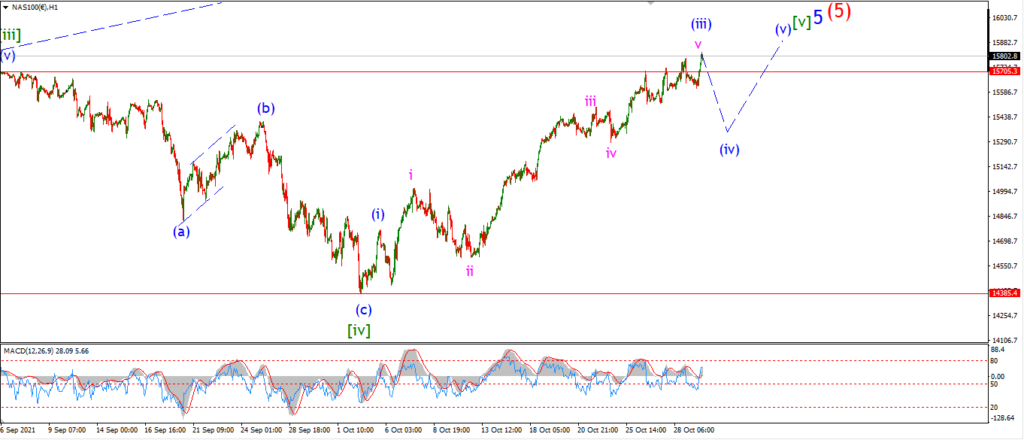Click the 1 Oct 10:00 time axis label
Image resolution: width=1024 pixels, height=440 pixels.
pos(356,431)
